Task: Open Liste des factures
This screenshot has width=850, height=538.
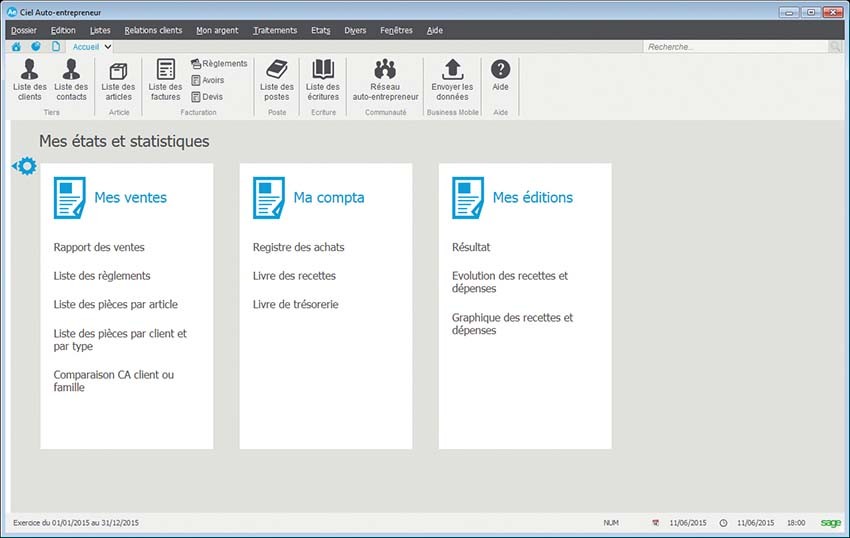Action: pyautogui.click(x=165, y=80)
